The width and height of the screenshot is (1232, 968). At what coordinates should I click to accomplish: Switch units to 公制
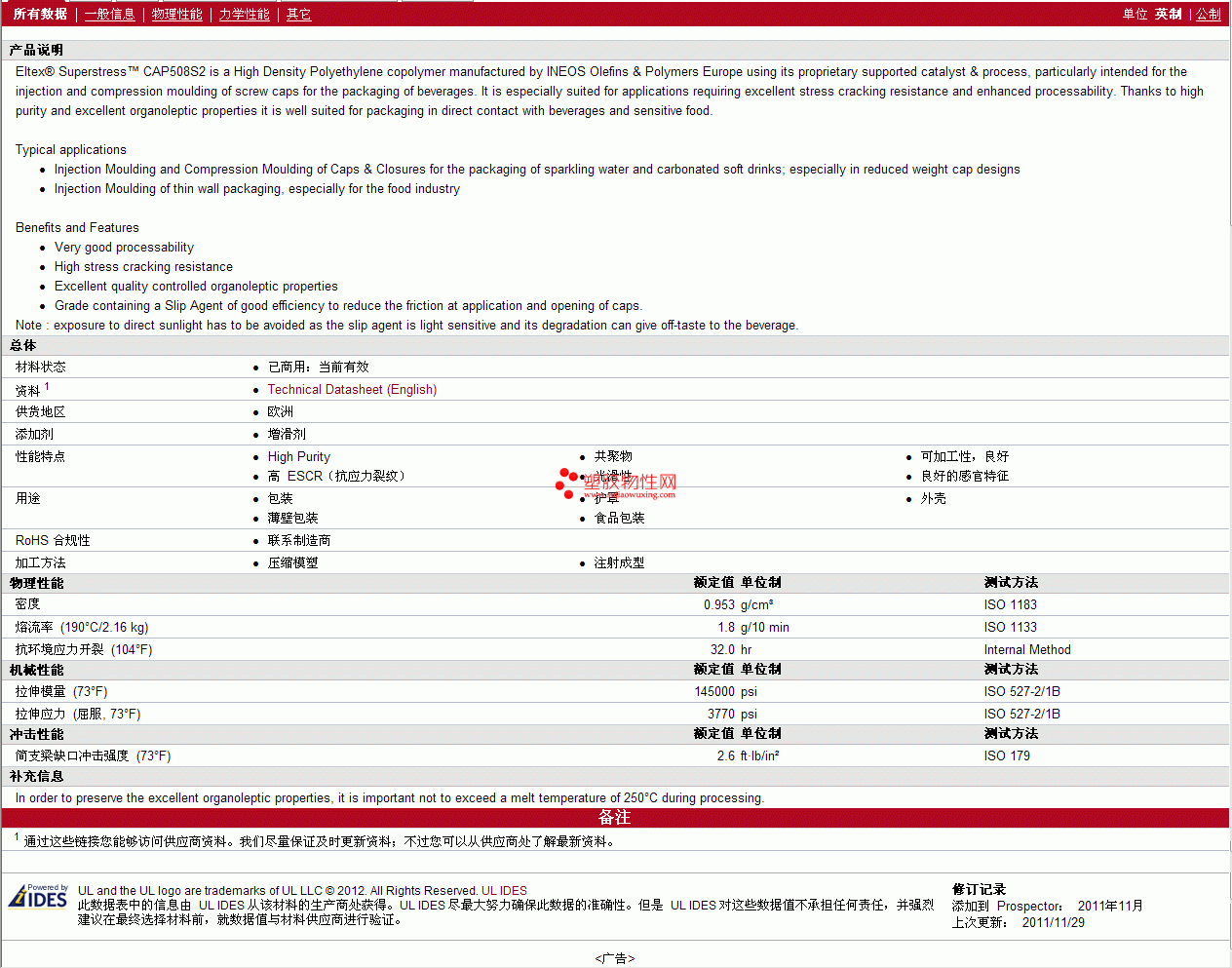pos(1209,14)
